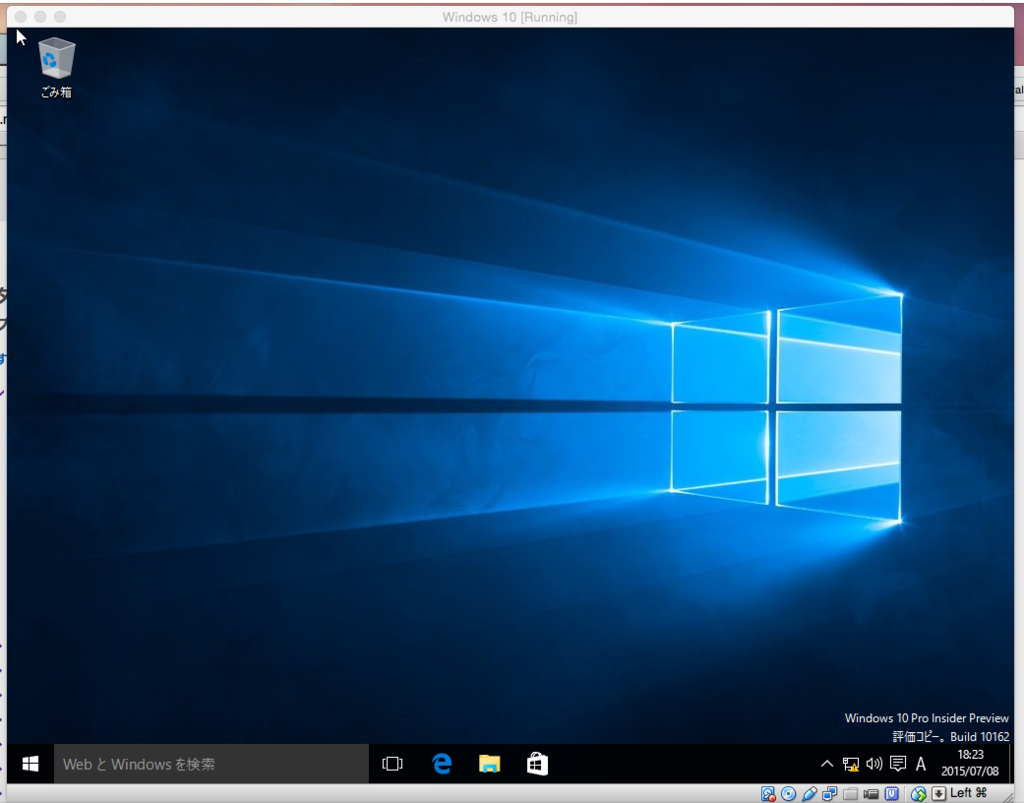Open VirtualBox video capture indicator
This screenshot has width=1024, height=803.
tap(871, 793)
